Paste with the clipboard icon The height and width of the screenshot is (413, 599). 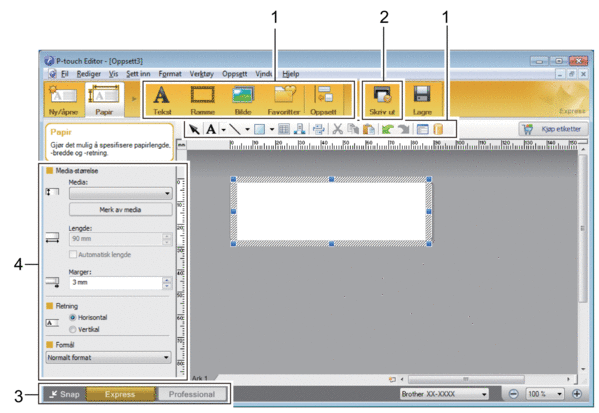pos(369,130)
